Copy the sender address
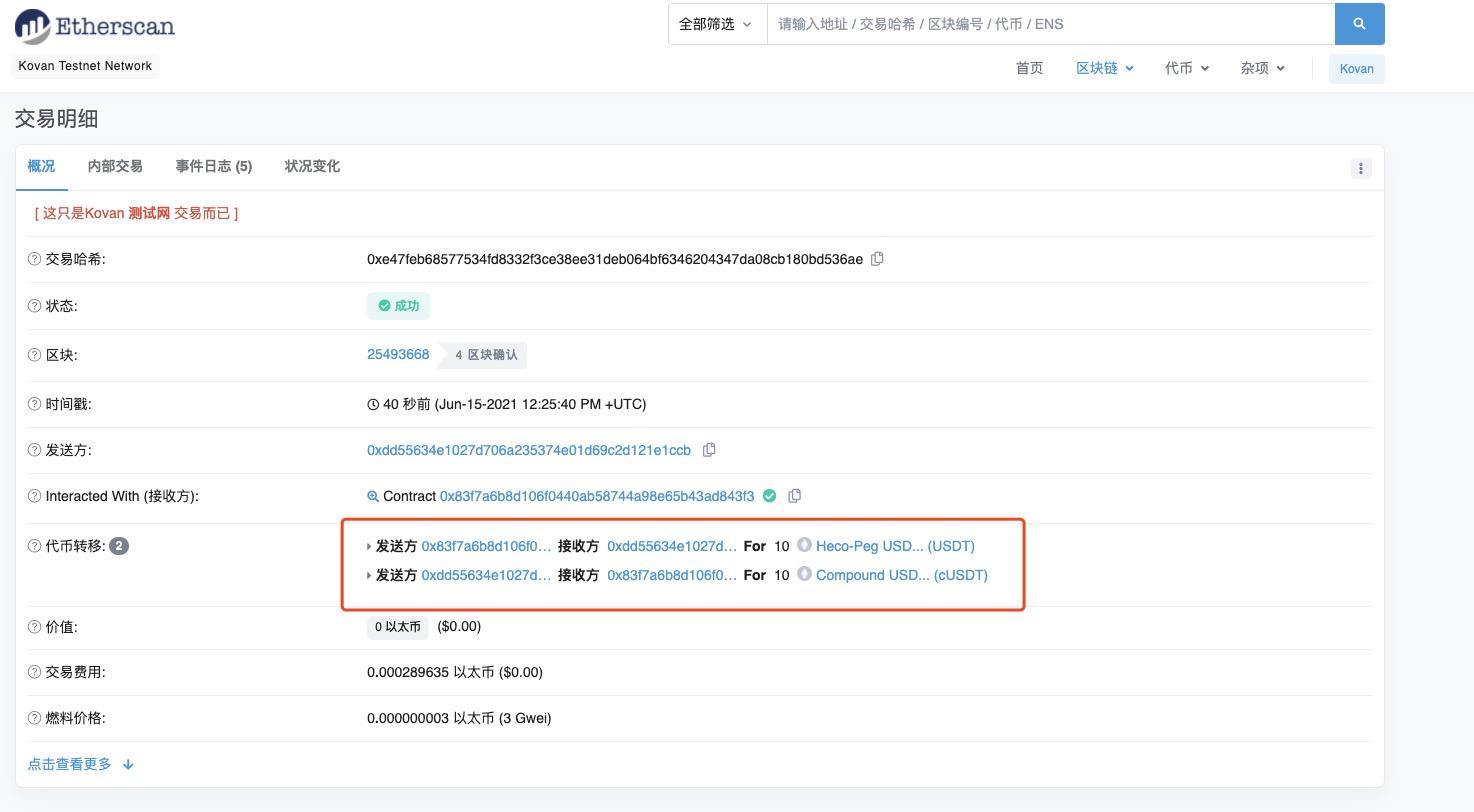Screen dimensions: 1474x812 [709, 450]
